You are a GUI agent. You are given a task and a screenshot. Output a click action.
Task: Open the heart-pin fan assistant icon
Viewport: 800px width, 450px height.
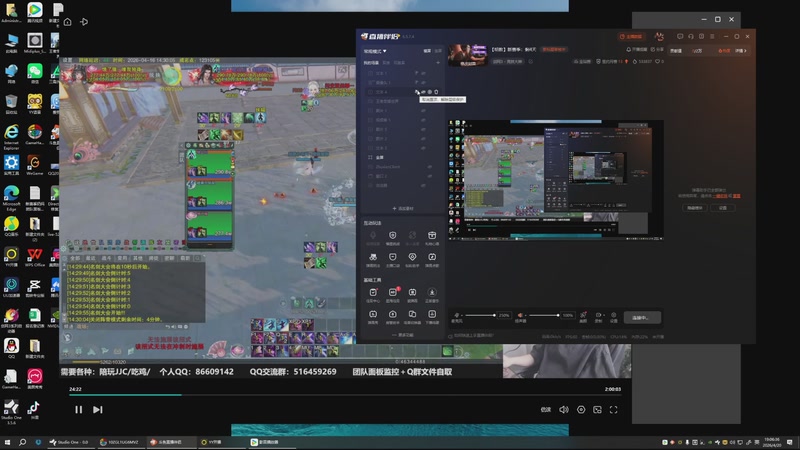(x=412, y=257)
